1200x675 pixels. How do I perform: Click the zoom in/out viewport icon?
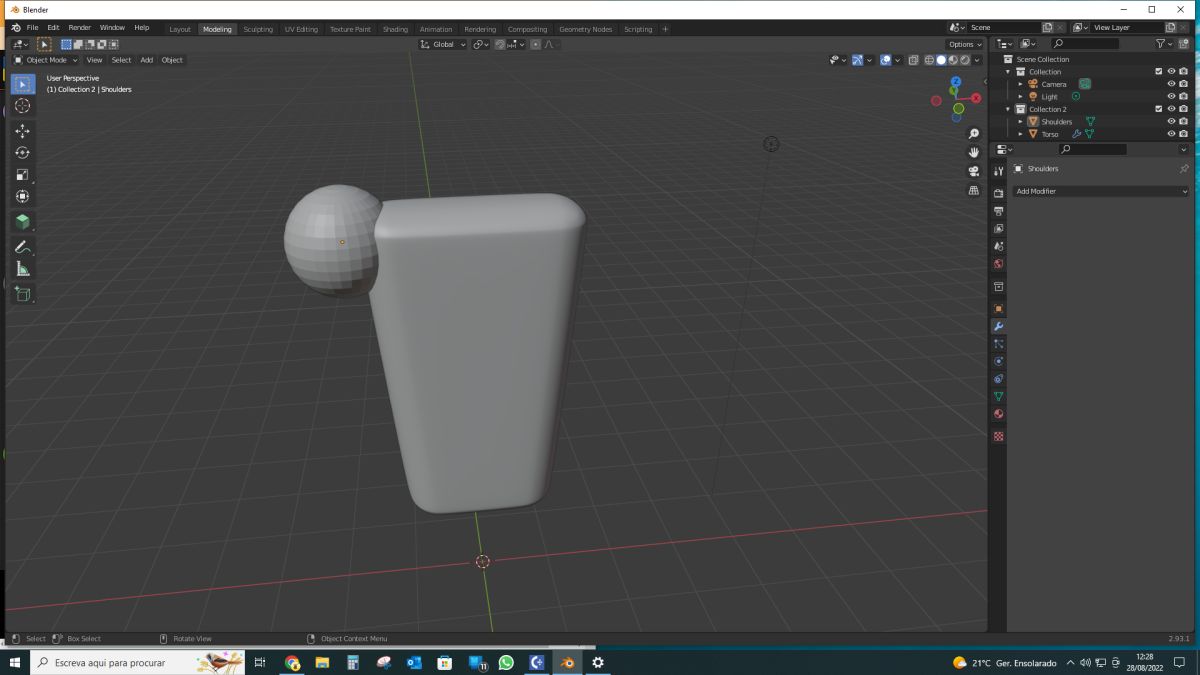974,133
